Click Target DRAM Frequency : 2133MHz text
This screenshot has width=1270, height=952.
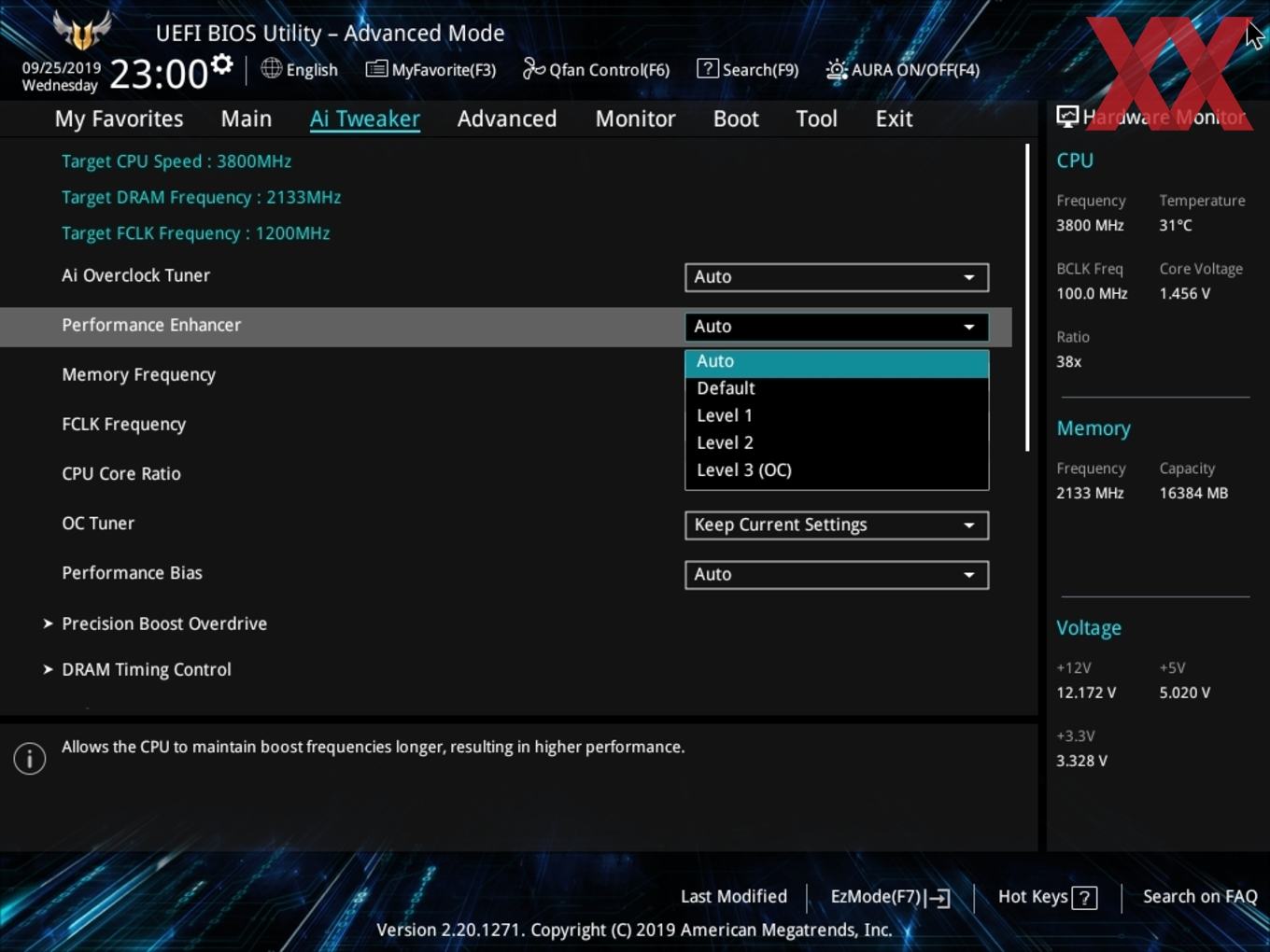pyautogui.click(x=201, y=198)
